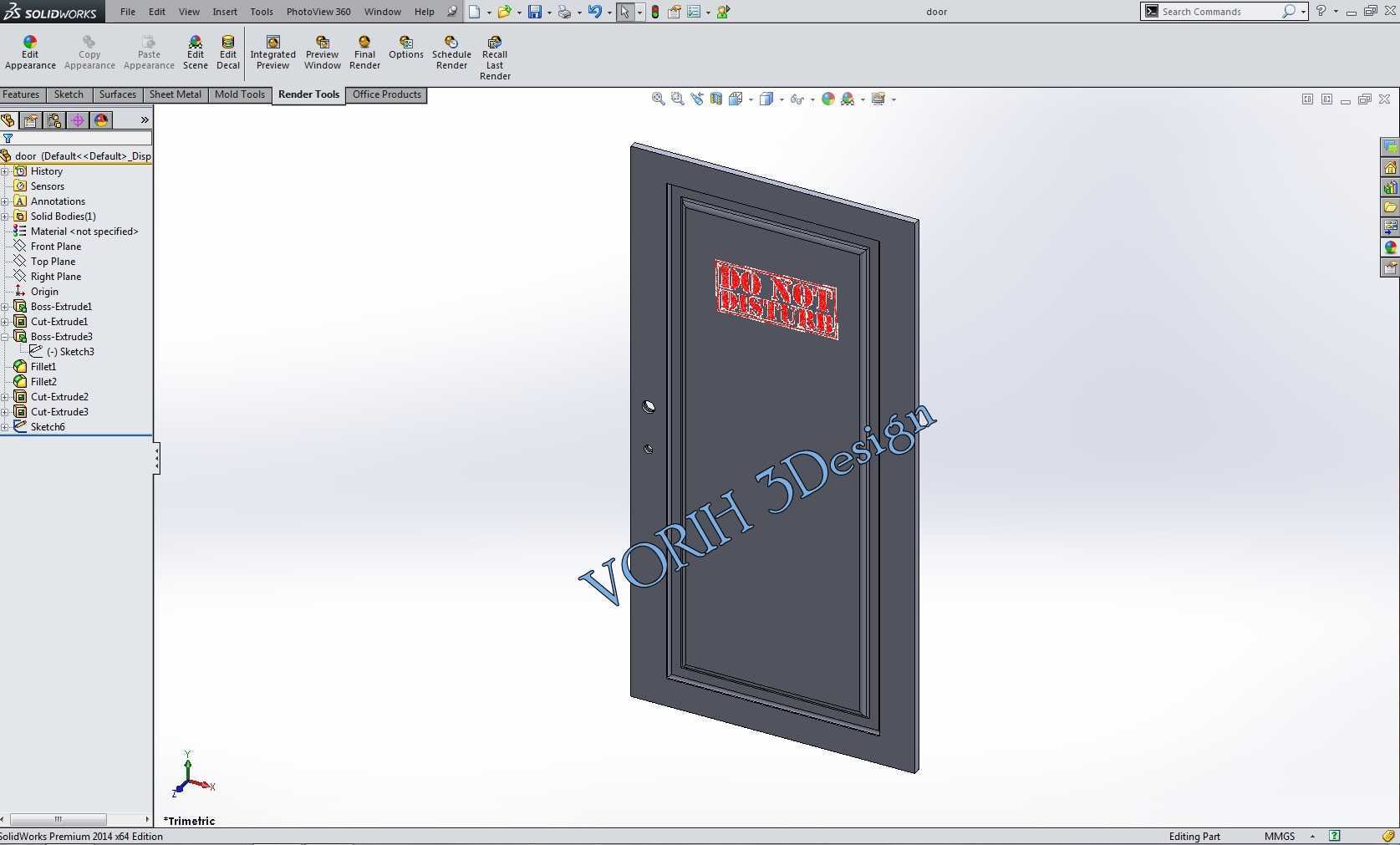The width and height of the screenshot is (1400, 845).
Task: Expand Cut-Extrude2 feature
Action: coord(5,397)
